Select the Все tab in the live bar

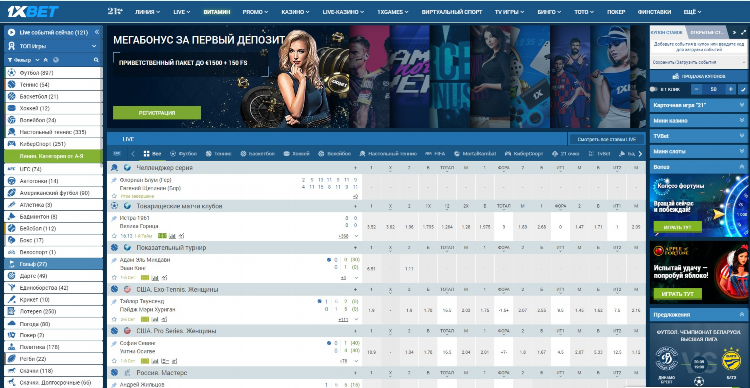(152, 154)
